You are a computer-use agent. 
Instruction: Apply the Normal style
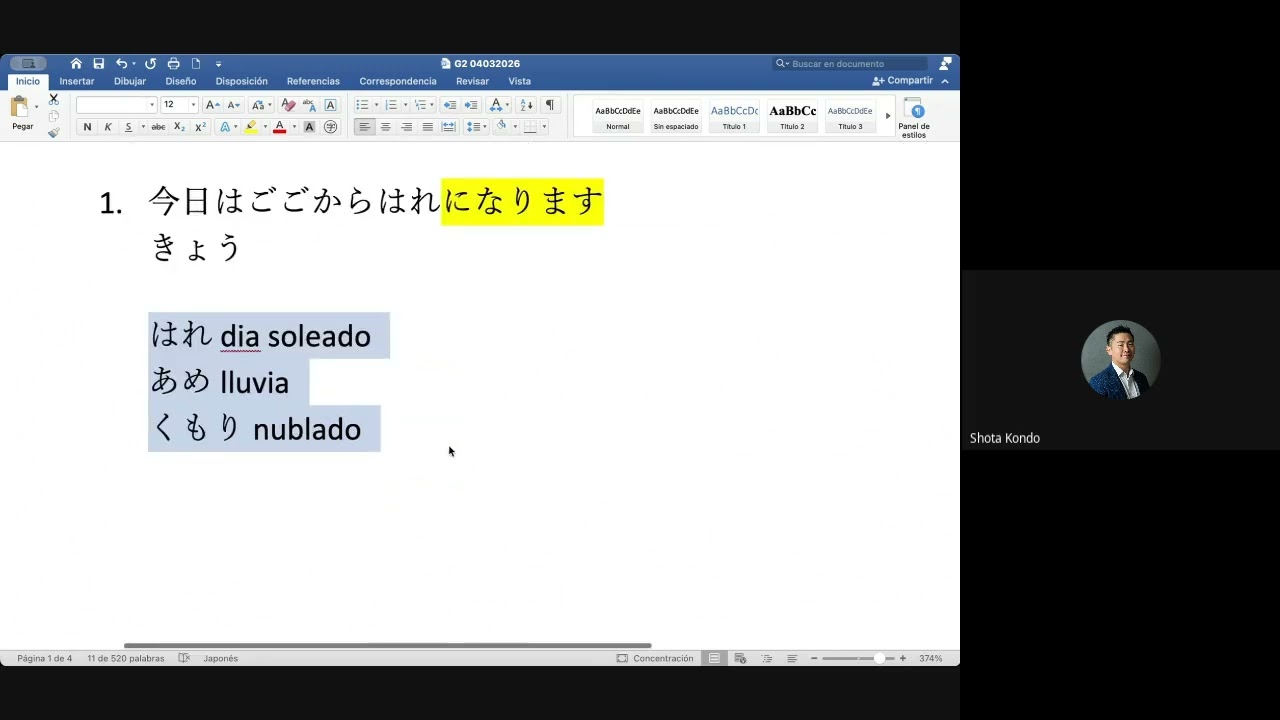tap(618, 117)
